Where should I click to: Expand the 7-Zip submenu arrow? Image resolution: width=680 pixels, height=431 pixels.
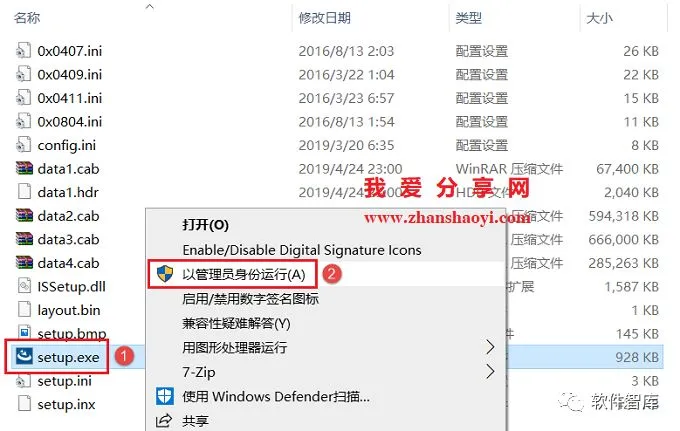click(x=490, y=372)
